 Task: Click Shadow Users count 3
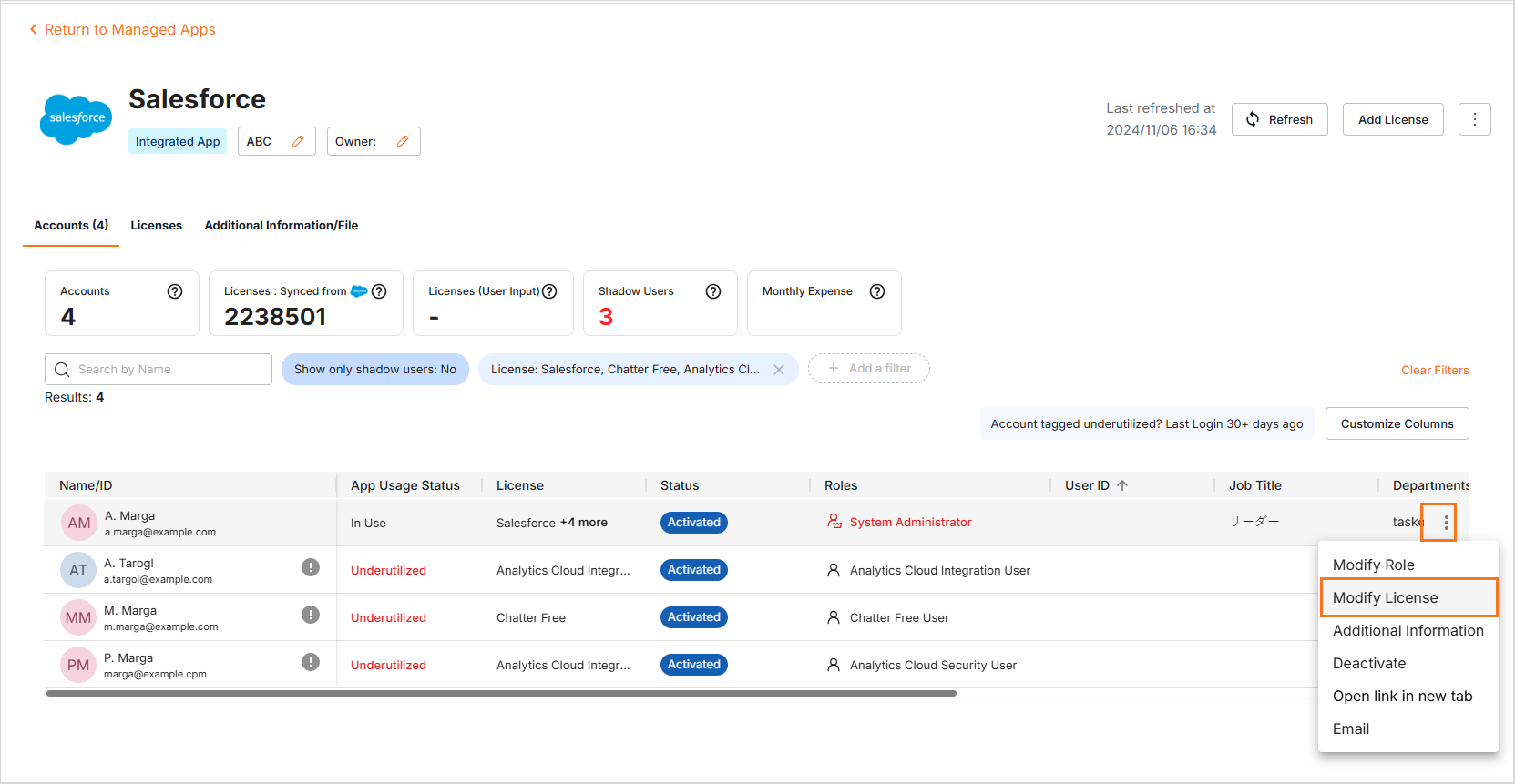pyautogui.click(x=606, y=317)
